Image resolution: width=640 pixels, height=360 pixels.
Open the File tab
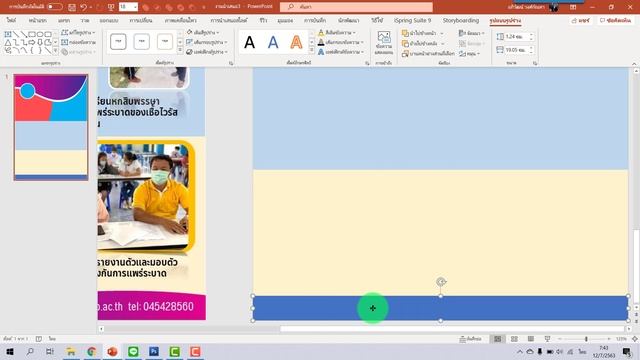[x=11, y=20]
